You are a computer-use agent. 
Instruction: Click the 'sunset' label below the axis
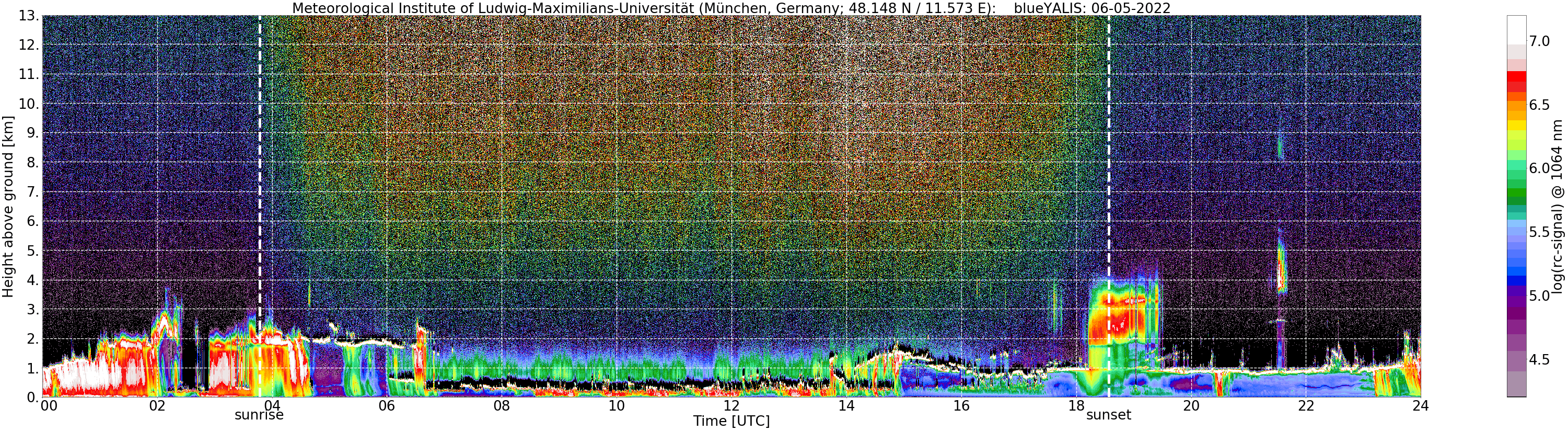1108,415
